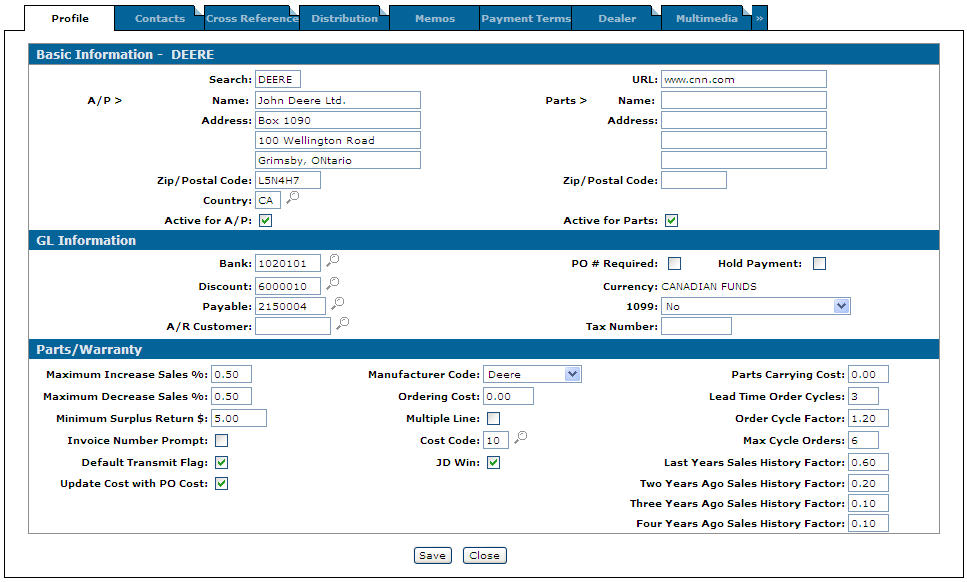Uncheck Update Cost with PO Cost

pos(221,483)
